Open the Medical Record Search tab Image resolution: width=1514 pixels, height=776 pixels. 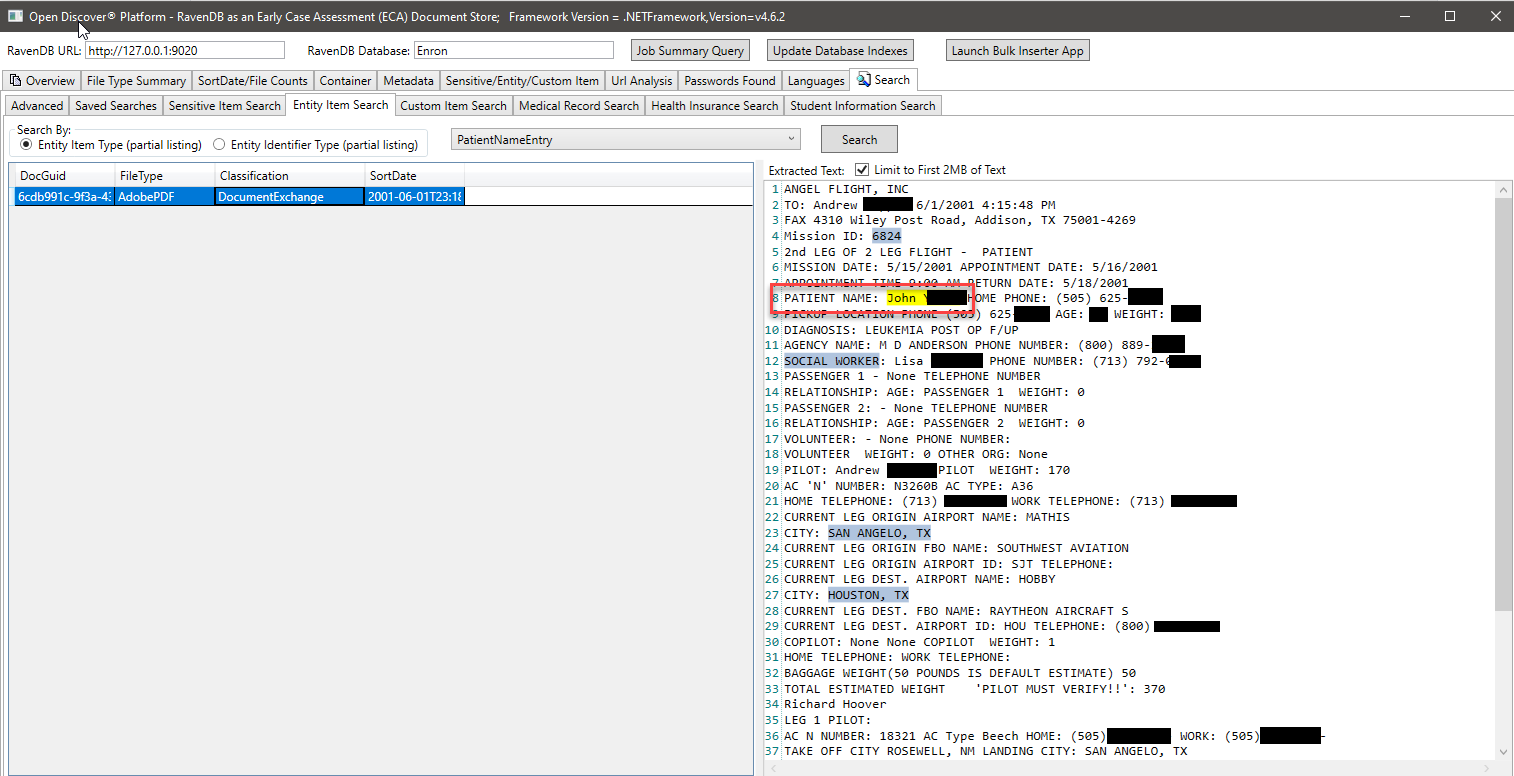click(578, 106)
